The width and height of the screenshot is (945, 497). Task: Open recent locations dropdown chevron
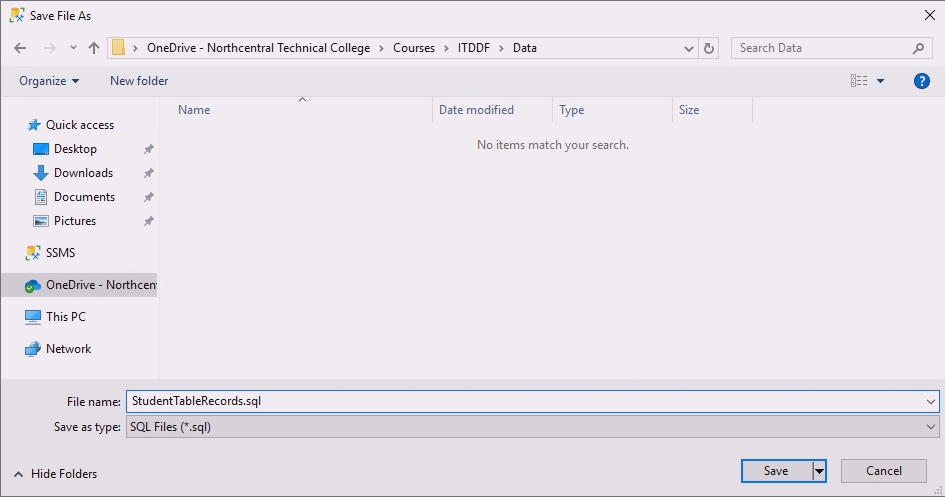click(73, 48)
